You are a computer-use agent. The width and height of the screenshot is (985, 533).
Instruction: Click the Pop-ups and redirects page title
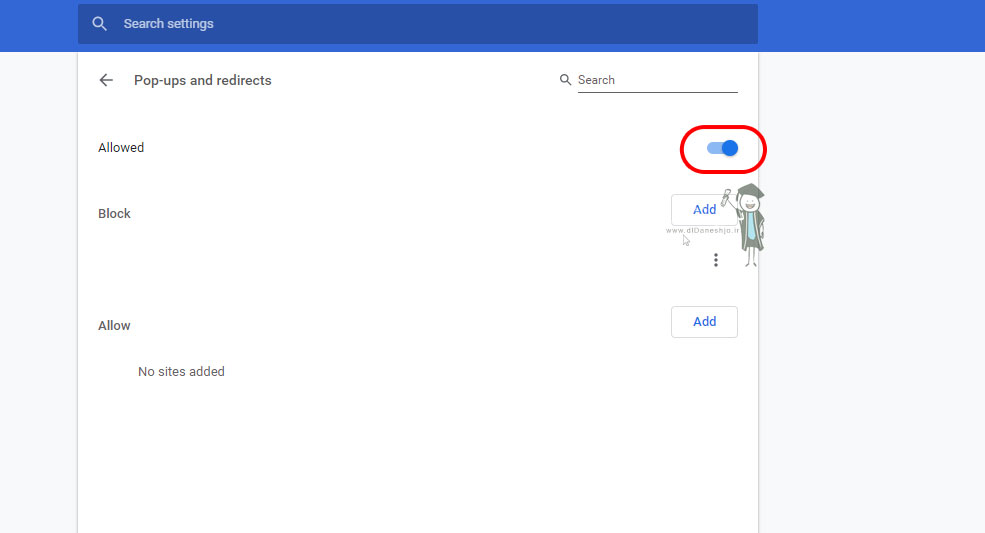pyautogui.click(x=203, y=80)
